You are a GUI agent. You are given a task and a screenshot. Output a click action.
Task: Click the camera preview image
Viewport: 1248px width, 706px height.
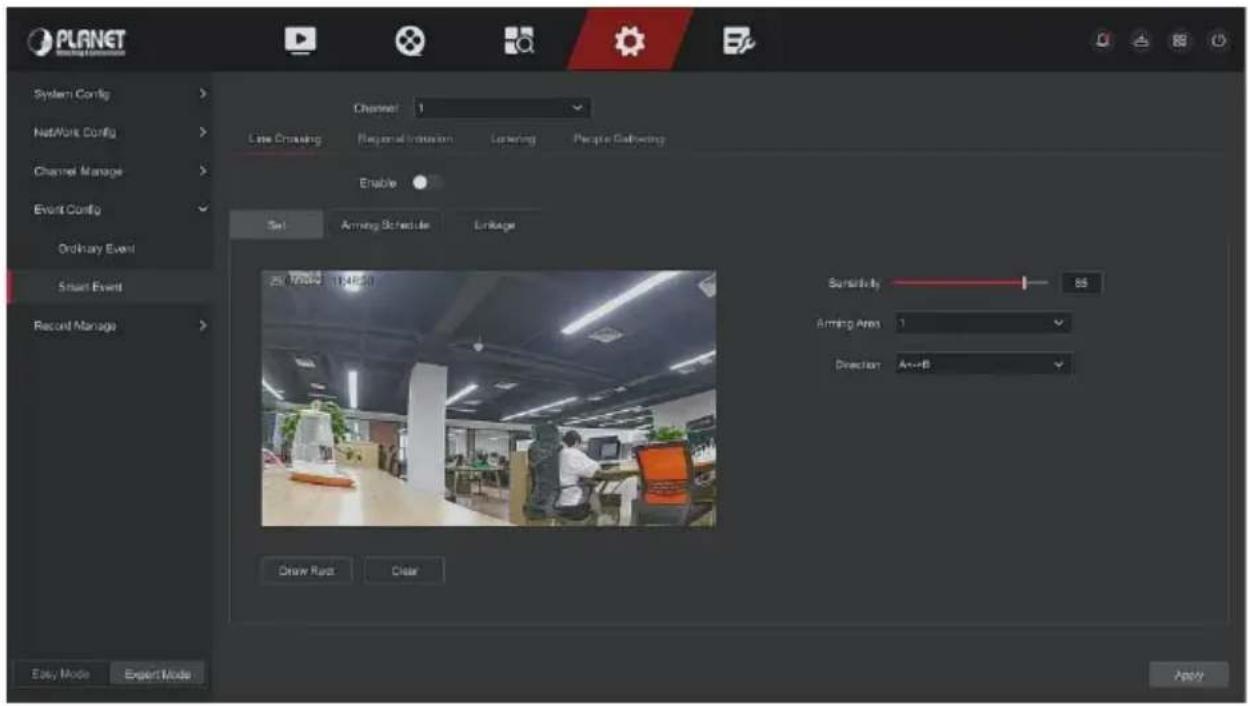coord(488,398)
